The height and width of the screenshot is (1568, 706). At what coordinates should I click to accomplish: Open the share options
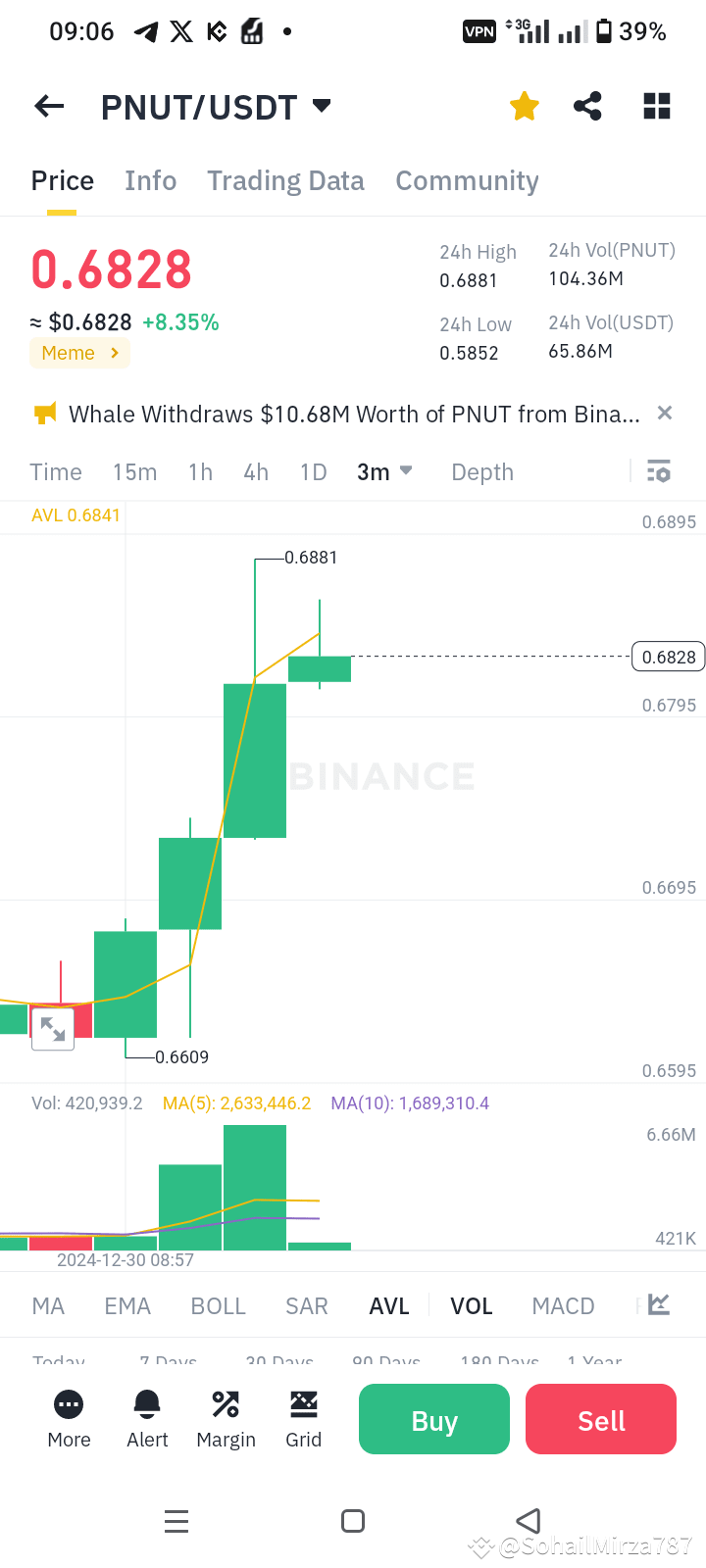click(x=587, y=106)
